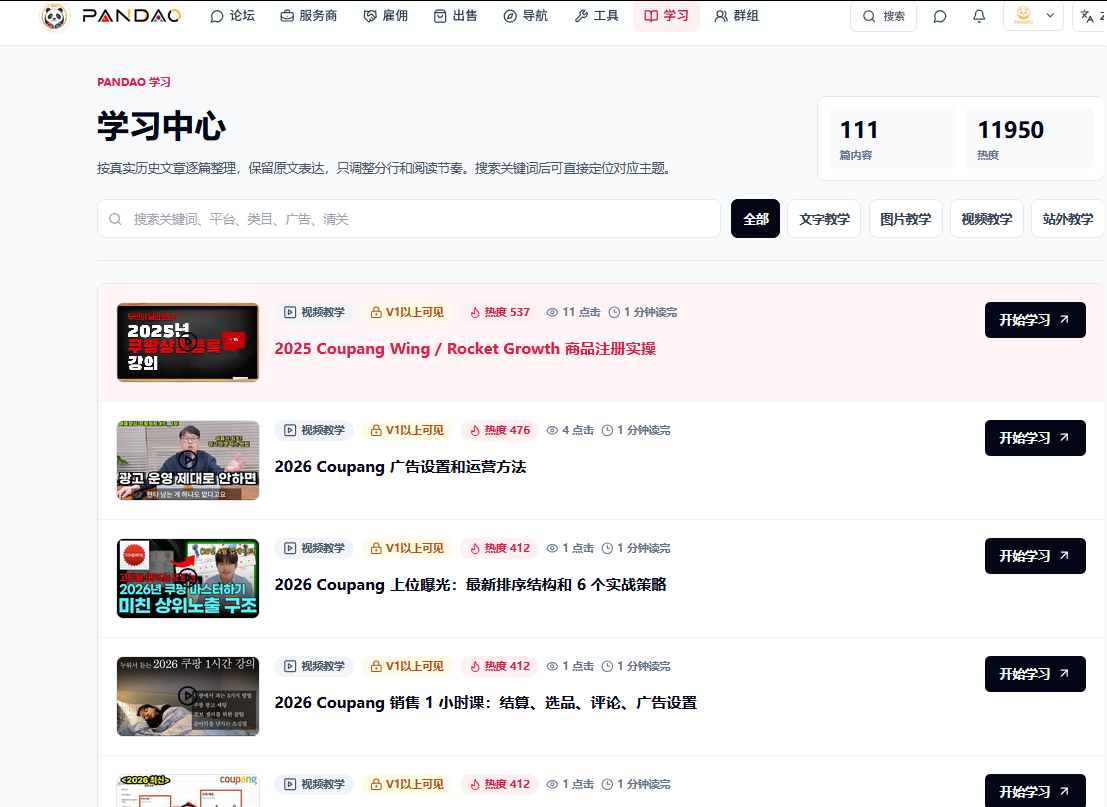Viewport: 1107px width, 807px height.
Task: Click 热度 537 flame badge
Action: pyautogui.click(x=500, y=312)
